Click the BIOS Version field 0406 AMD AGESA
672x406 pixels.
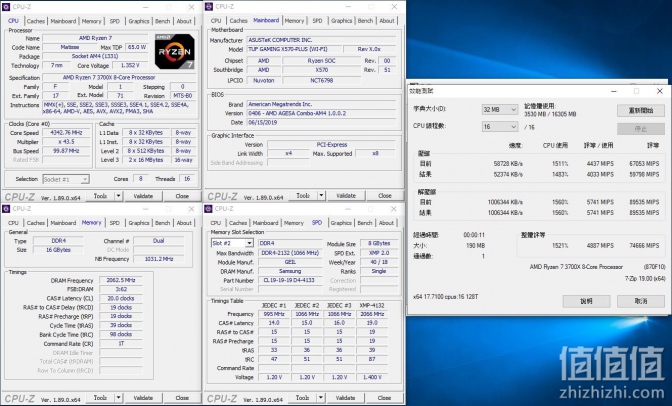[x=321, y=114]
